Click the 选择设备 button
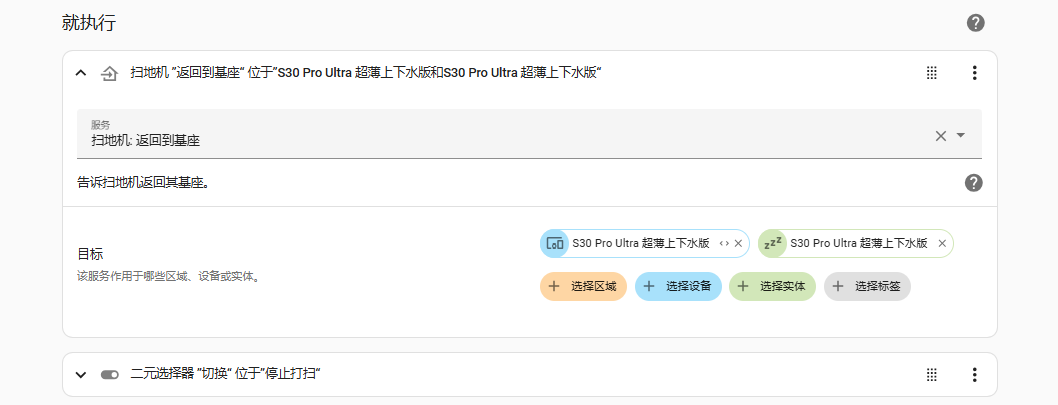This screenshot has width=1058, height=405. 679,286
